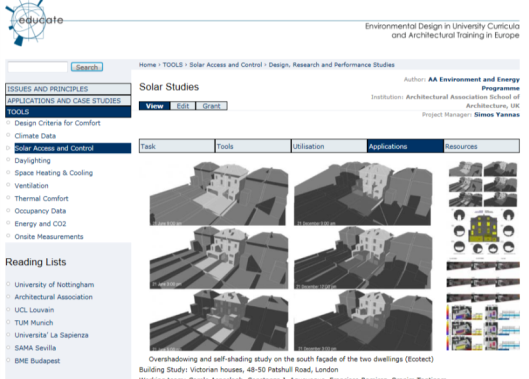Image resolution: width=529 pixels, height=379 pixels.
Task: Collapse the TOOLS section header
Action: point(68,112)
